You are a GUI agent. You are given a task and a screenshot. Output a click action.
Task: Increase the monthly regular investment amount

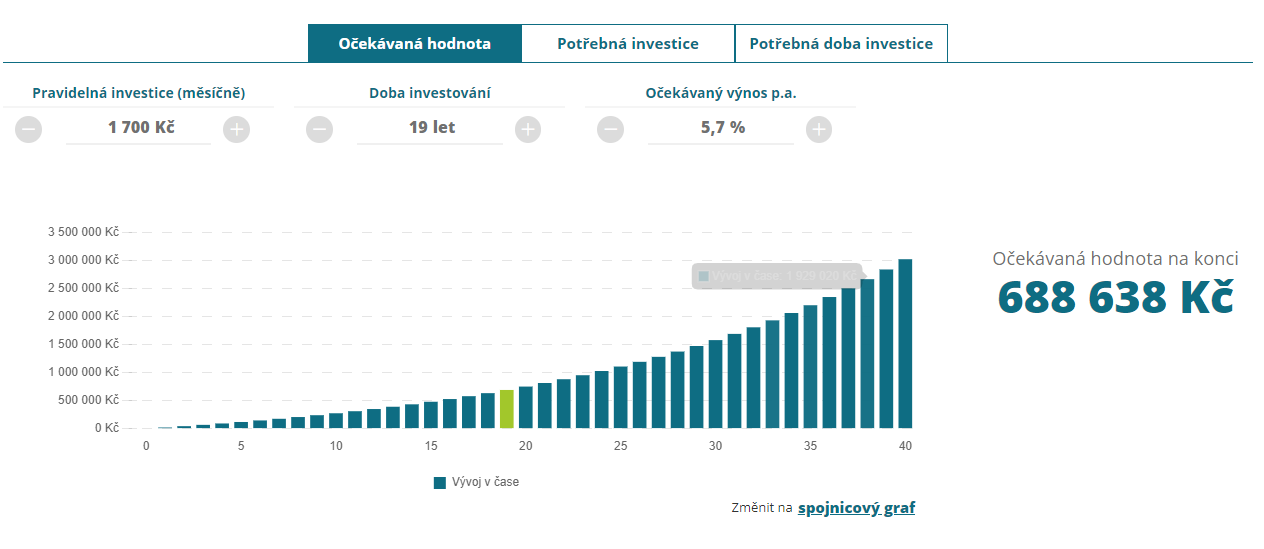[x=236, y=129]
